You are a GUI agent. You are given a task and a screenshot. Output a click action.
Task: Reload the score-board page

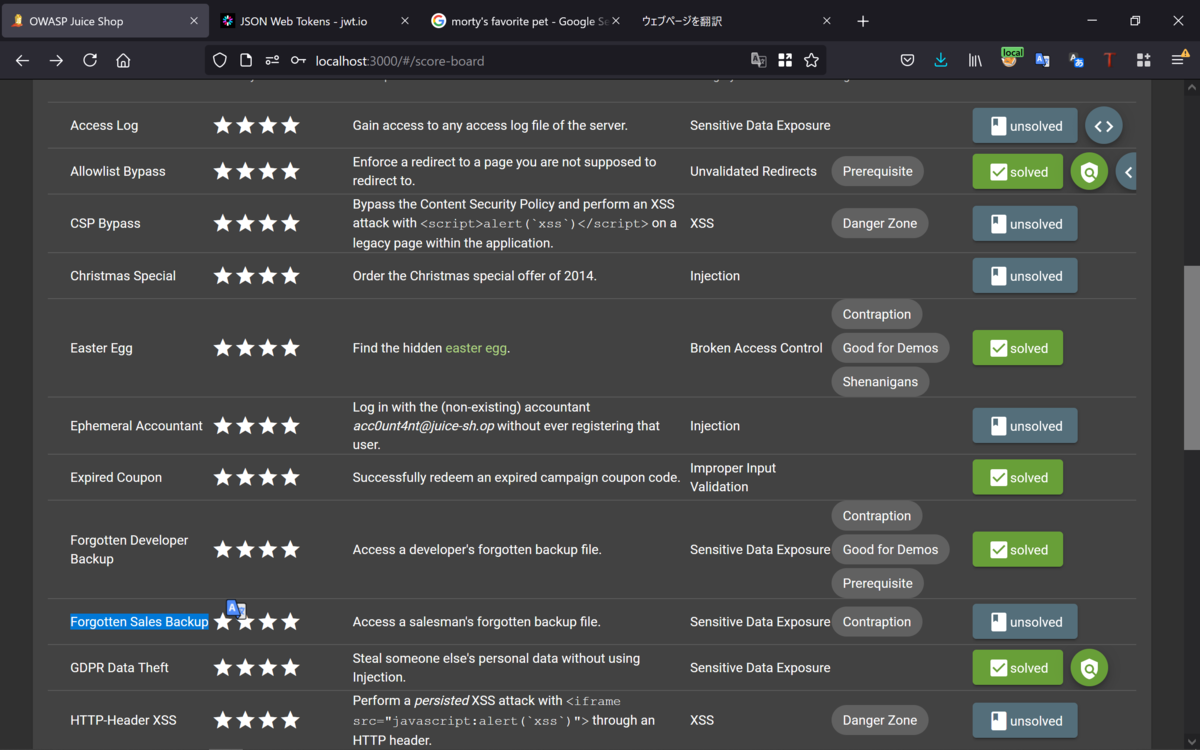(x=90, y=60)
